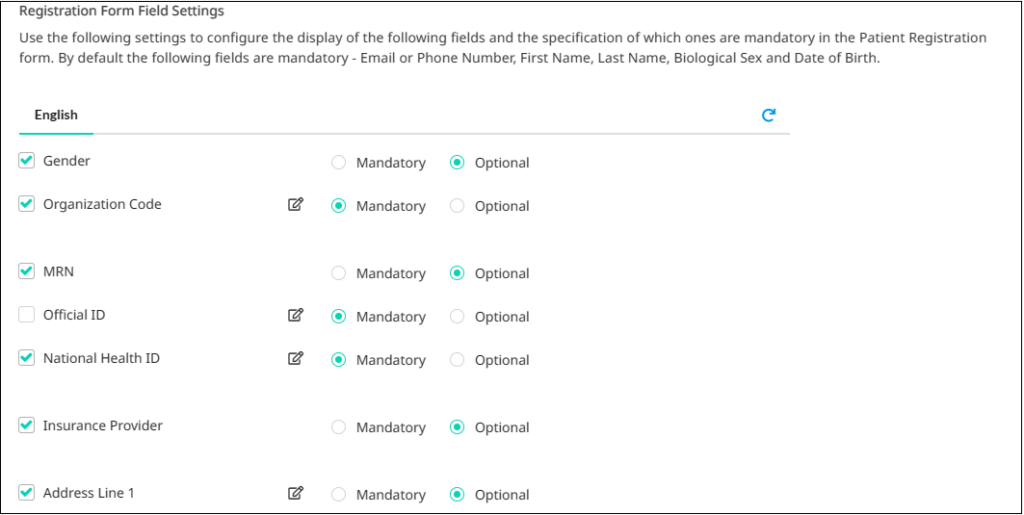1024x515 pixels.
Task: Make MRN Mandatory
Action: click(338, 273)
